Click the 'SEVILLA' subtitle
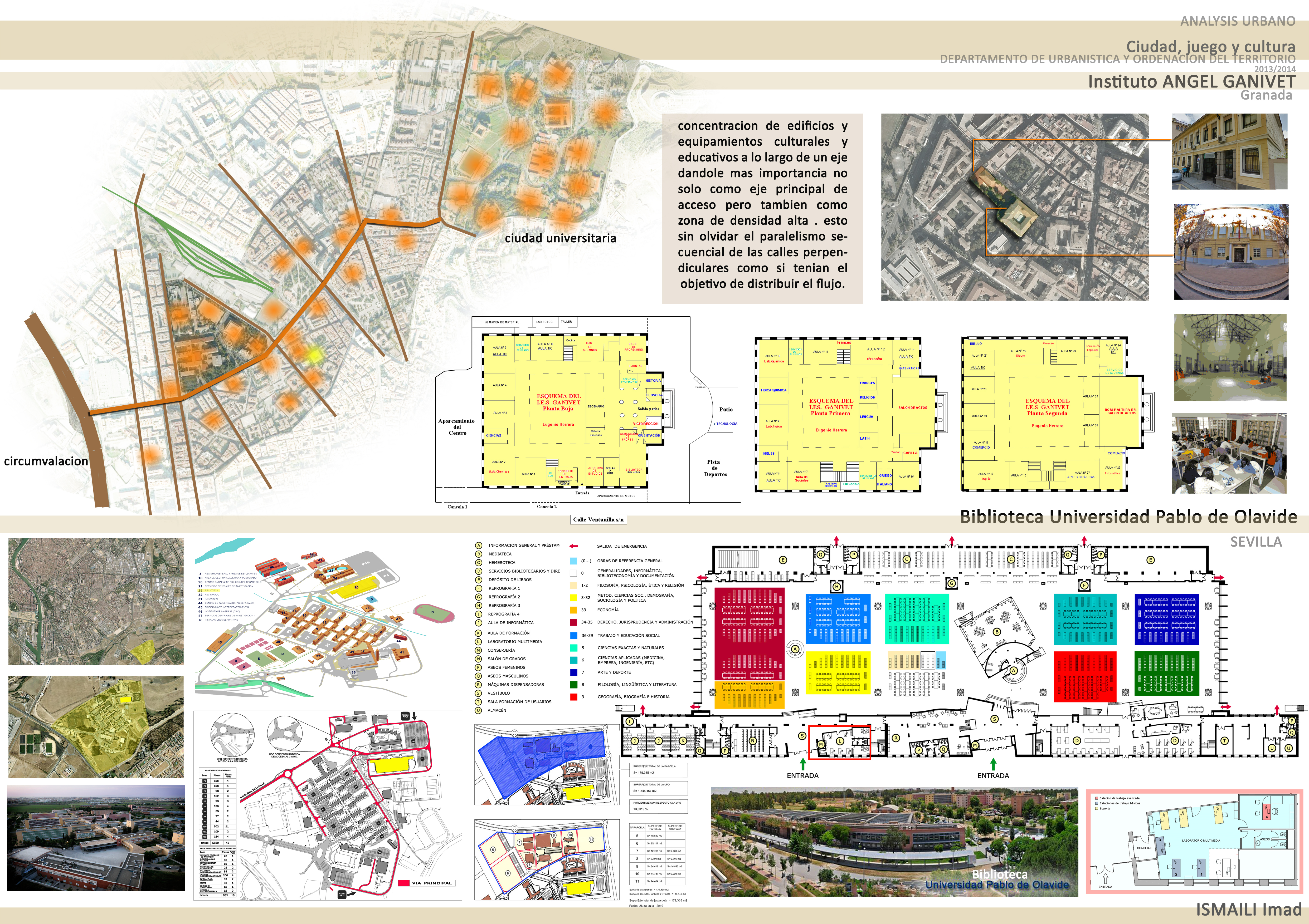 coord(1256,542)
